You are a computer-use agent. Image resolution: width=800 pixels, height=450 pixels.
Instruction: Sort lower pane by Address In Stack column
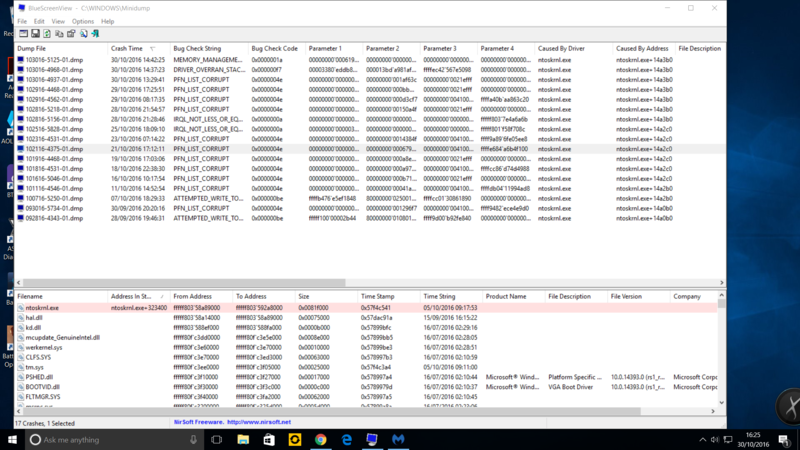pyautogui.click(x=139, y=296)
